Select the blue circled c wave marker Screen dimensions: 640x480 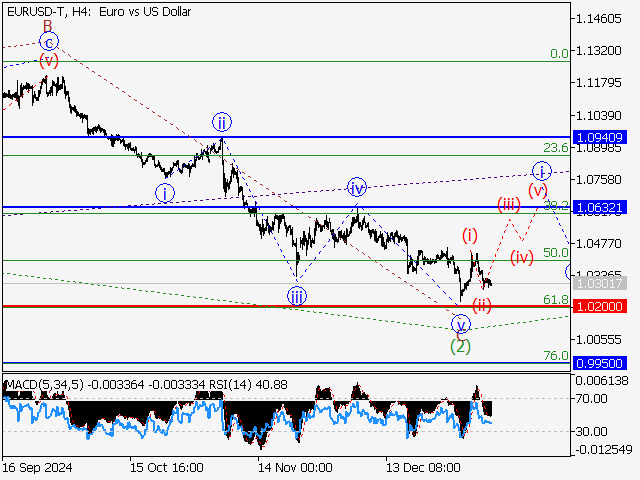click(48, 42)
